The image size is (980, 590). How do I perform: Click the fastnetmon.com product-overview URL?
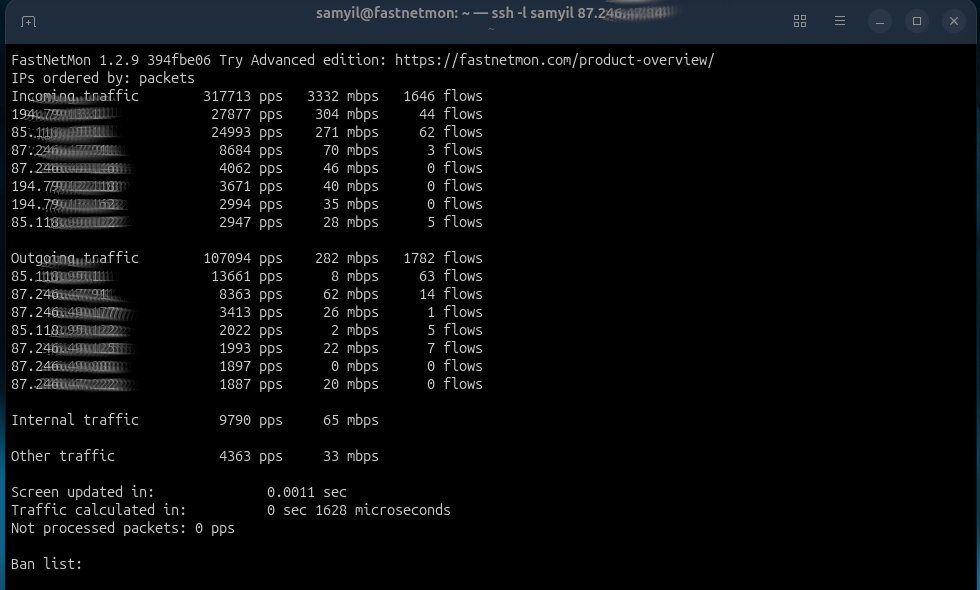554,60
